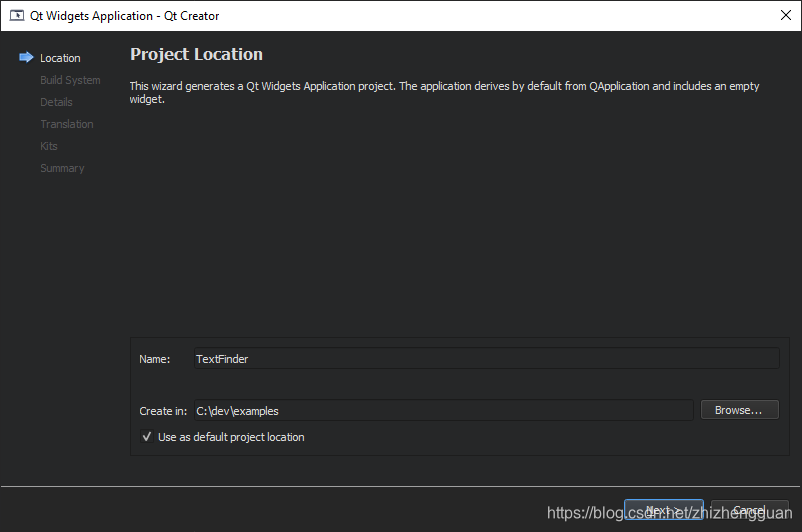Image resolution: width=802 pixels, height=532 pixels.
Task: Click the Name field containing TextFinder
Action: 486,359
